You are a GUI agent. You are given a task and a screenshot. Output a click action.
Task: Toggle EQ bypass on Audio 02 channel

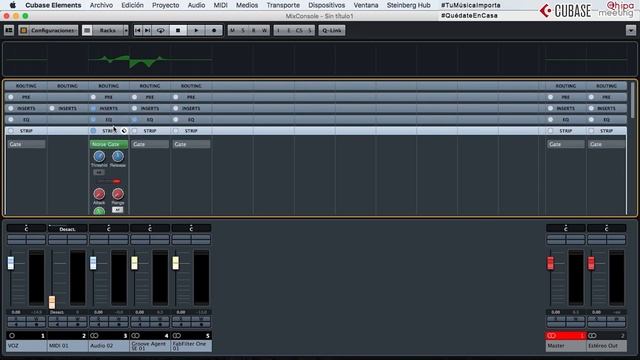coord(93,120)
